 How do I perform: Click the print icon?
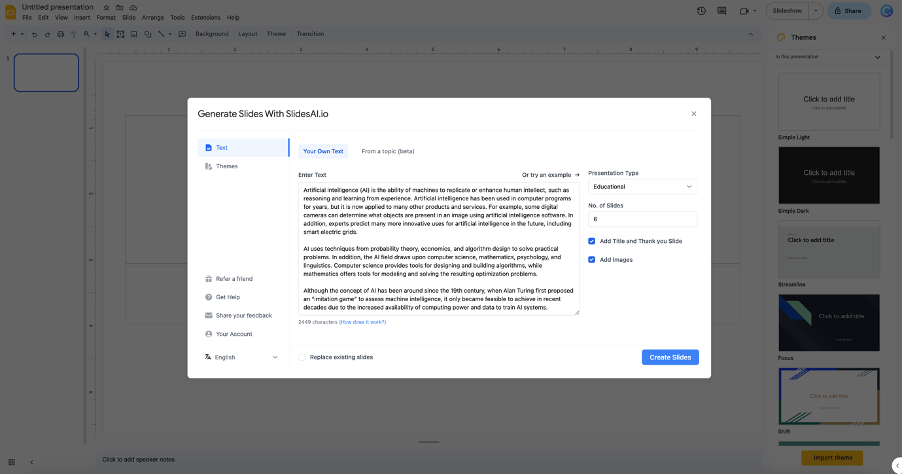click(60, 35)
